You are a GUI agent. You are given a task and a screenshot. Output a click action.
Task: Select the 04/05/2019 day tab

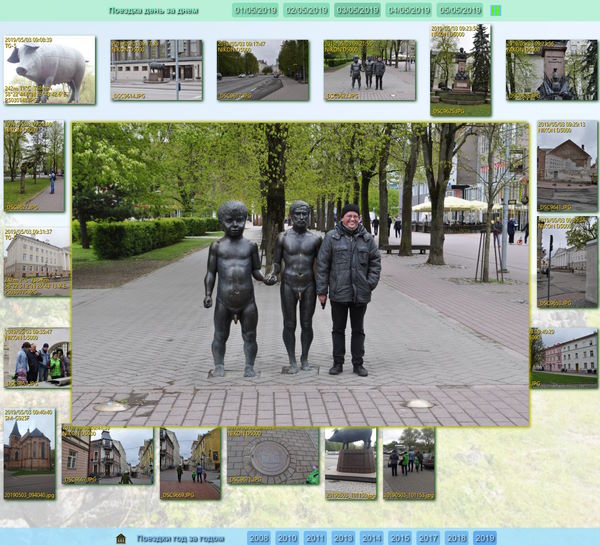[409, 10]
